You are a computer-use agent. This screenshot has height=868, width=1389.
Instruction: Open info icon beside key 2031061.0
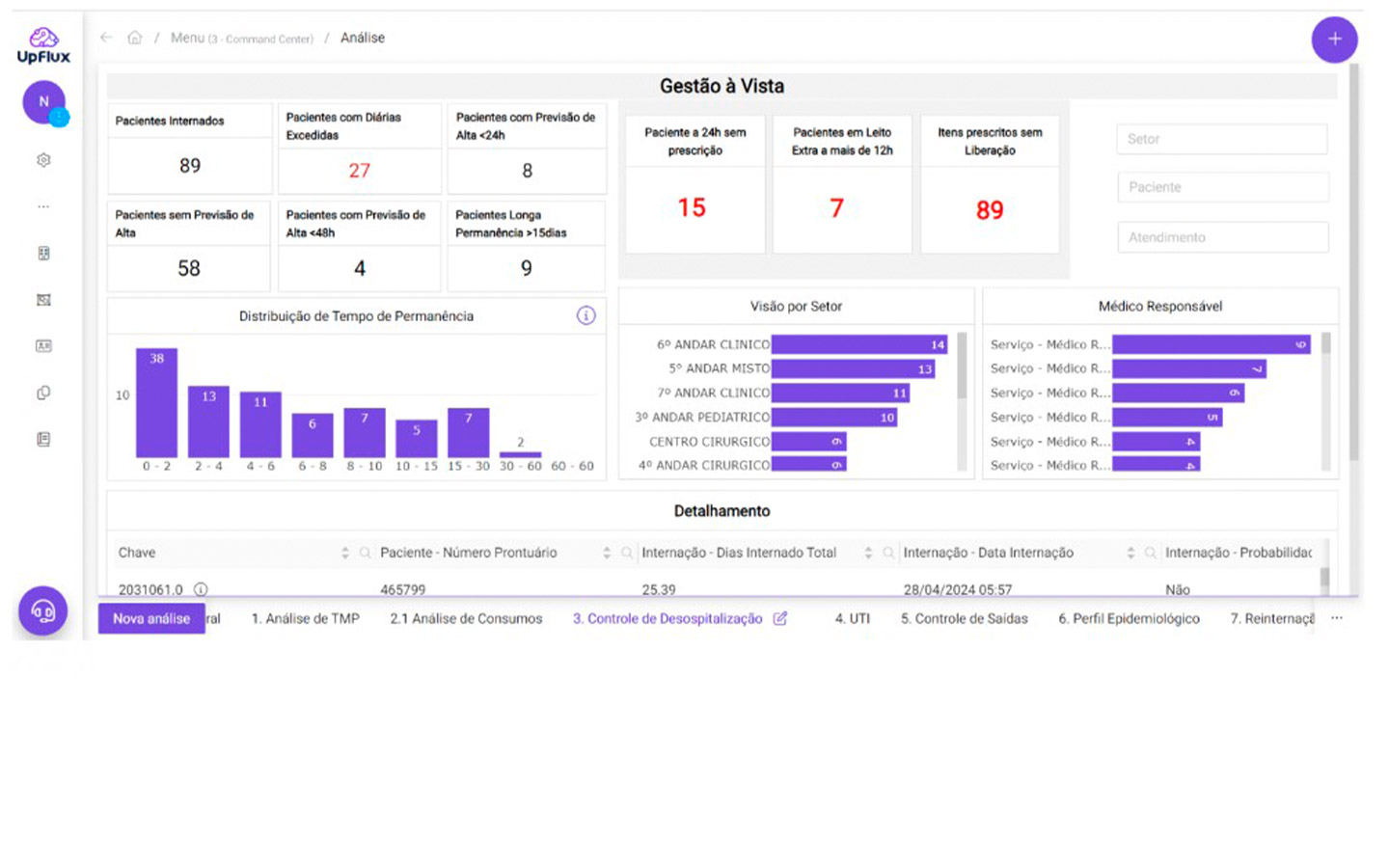click(201, 589)
